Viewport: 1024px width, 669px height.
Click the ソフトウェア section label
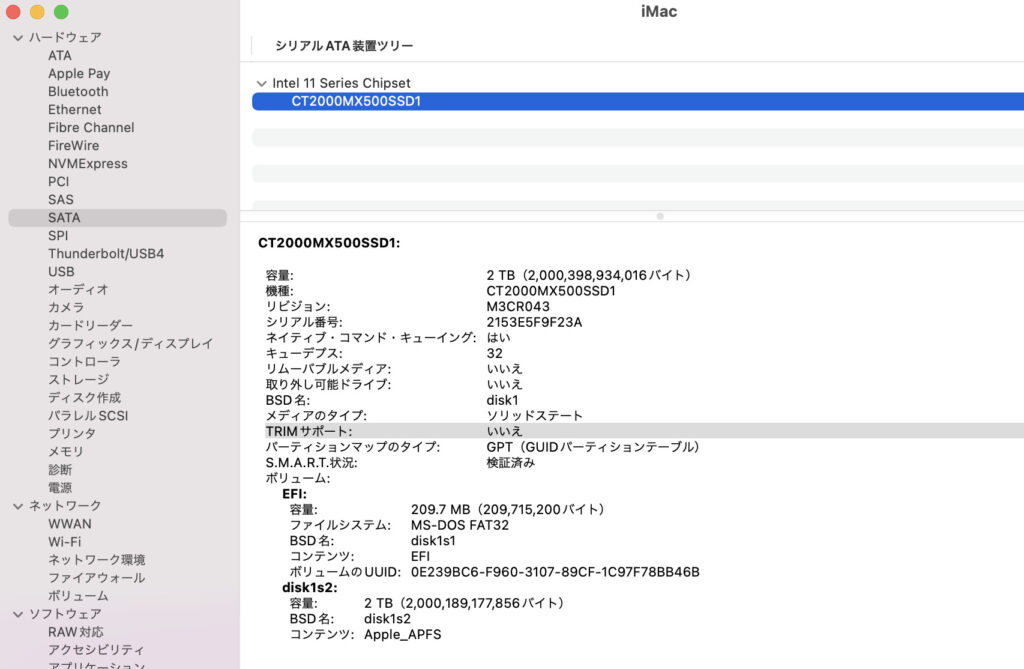(65, 614)
